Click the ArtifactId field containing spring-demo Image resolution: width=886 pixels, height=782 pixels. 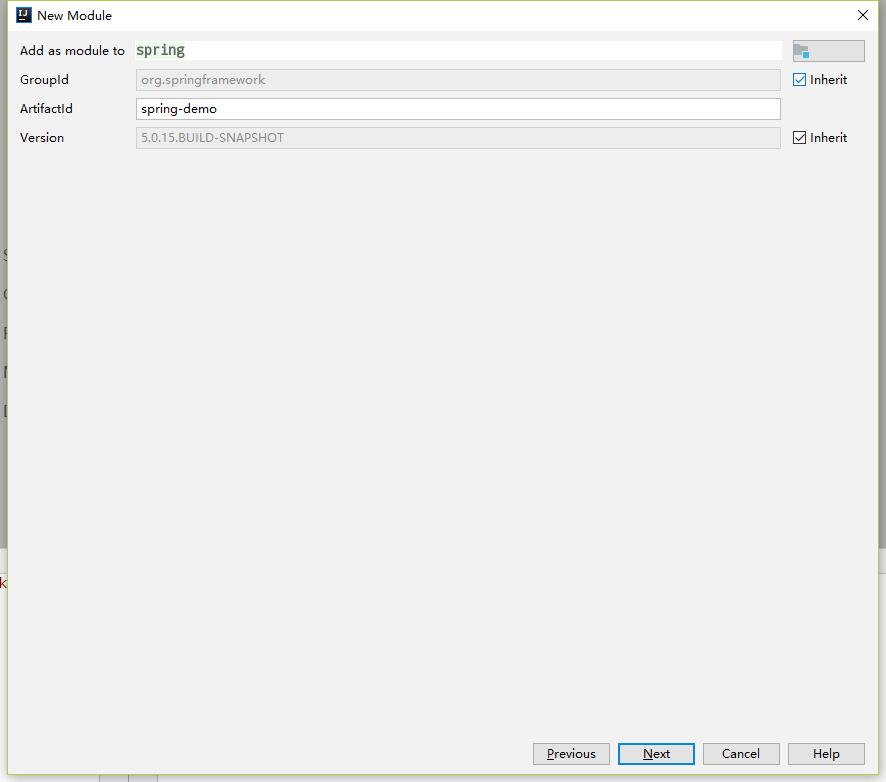pos(458,109)
